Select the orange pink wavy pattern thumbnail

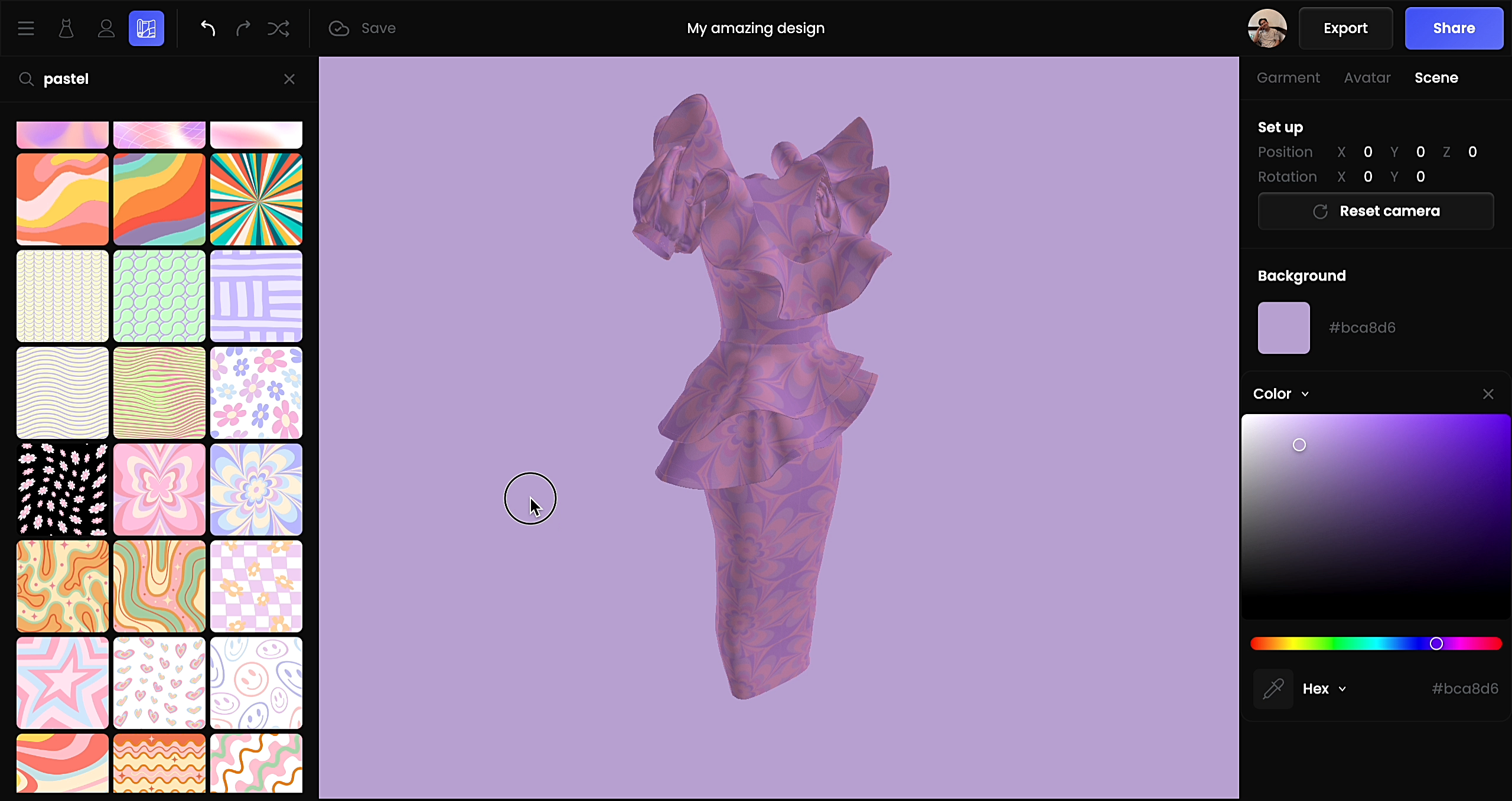click(63, 199)
